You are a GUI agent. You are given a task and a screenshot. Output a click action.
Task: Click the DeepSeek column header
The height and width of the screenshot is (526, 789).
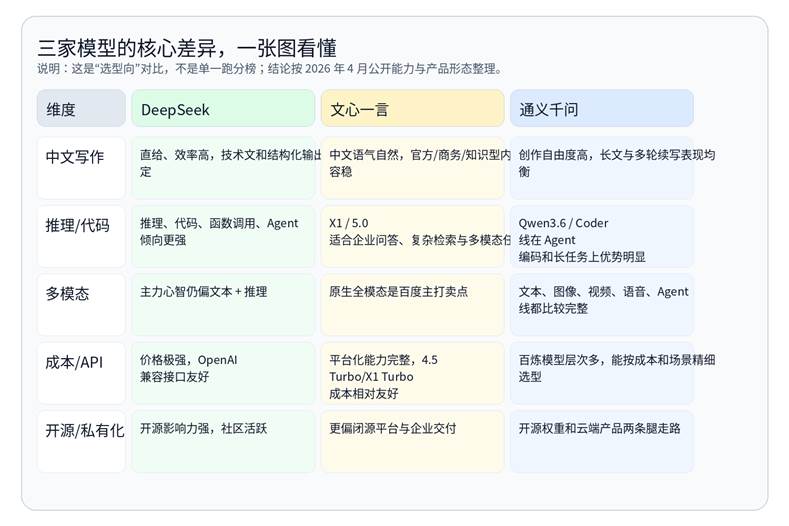pyautogui.click(x=222, y=109)
